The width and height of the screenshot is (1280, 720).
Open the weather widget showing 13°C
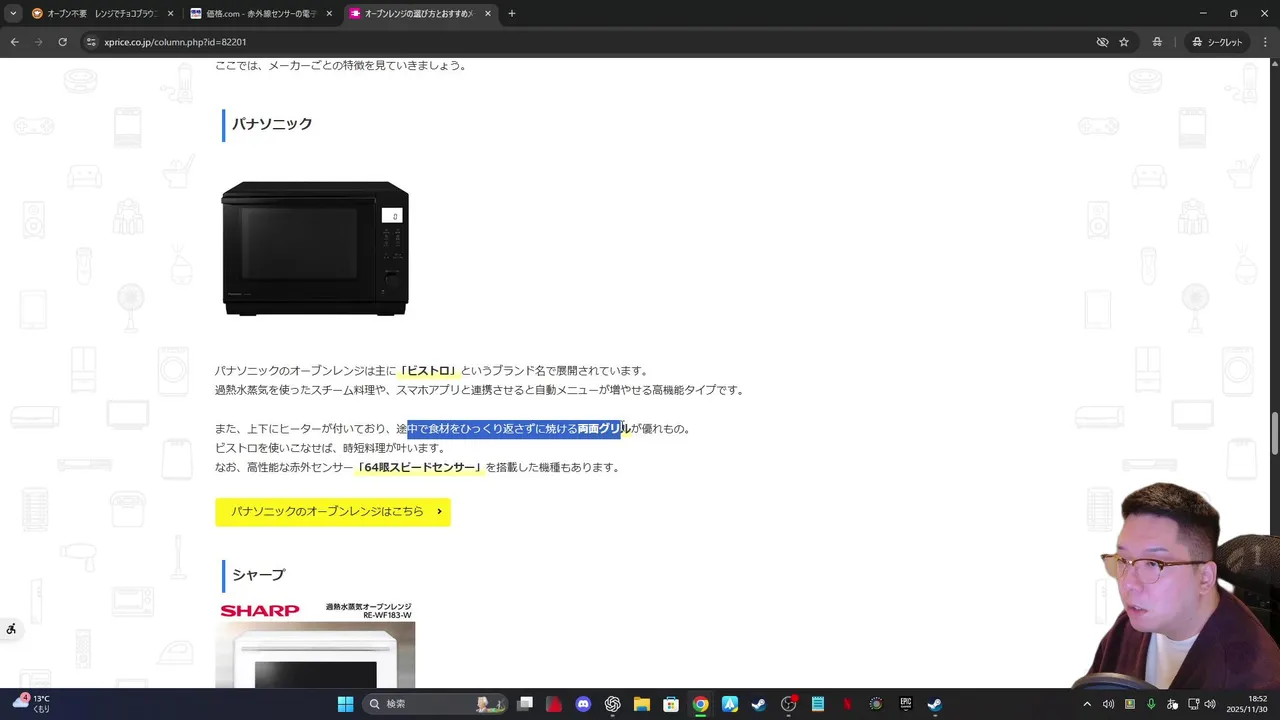click(30, 704)
